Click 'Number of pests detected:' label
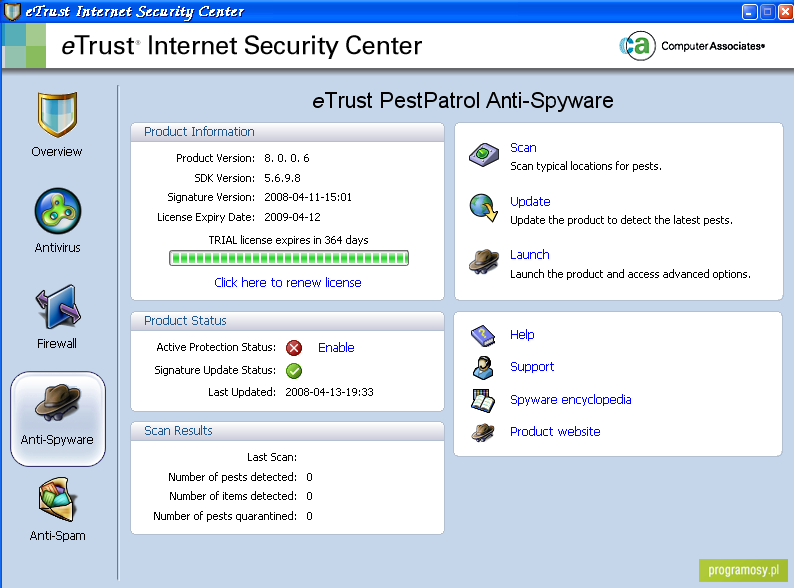This screenshot has height=588, width=794. click(x=232, y=477)
